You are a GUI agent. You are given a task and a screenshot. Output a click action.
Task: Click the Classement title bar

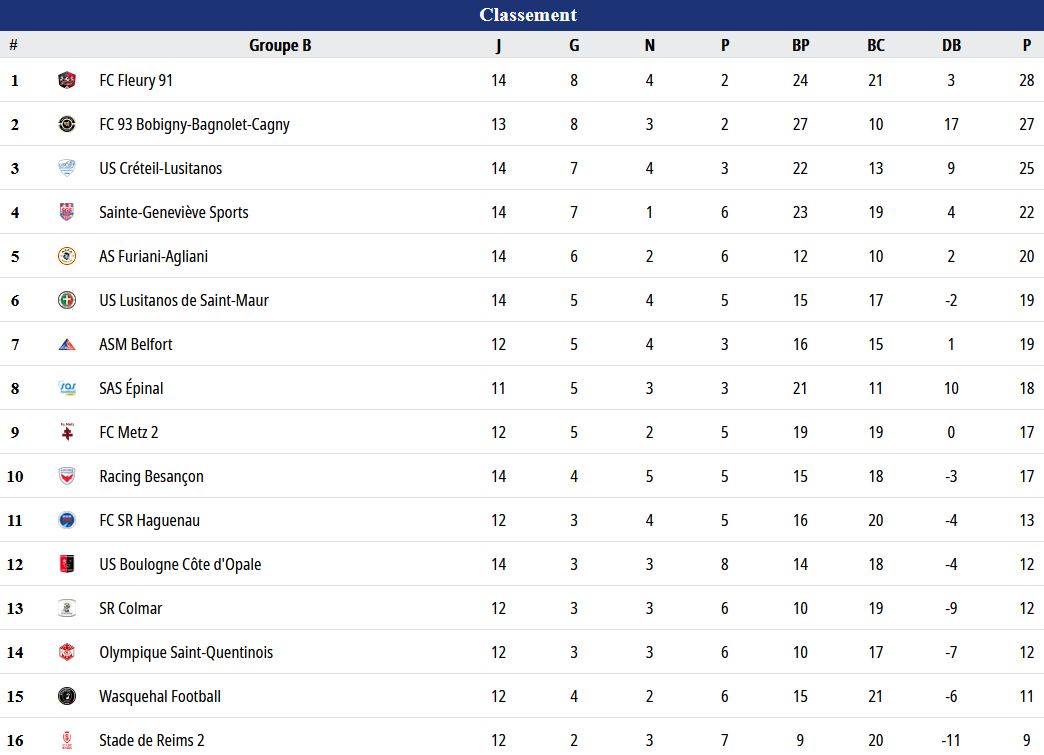(522, 15)
